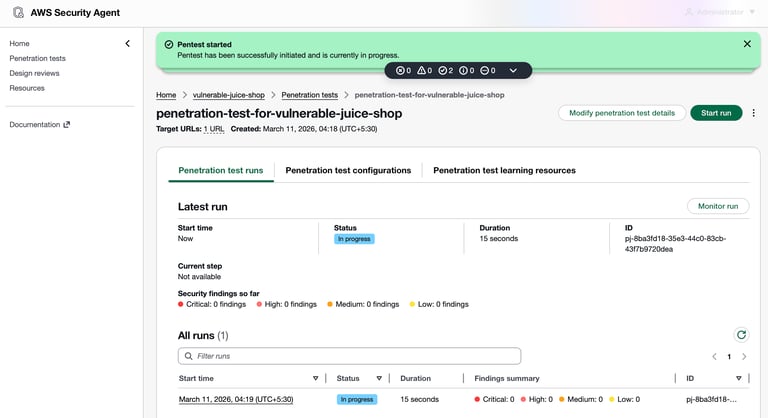Click the Findings summary column header
The height and width of the screenshot is (418, 768).
507,378
